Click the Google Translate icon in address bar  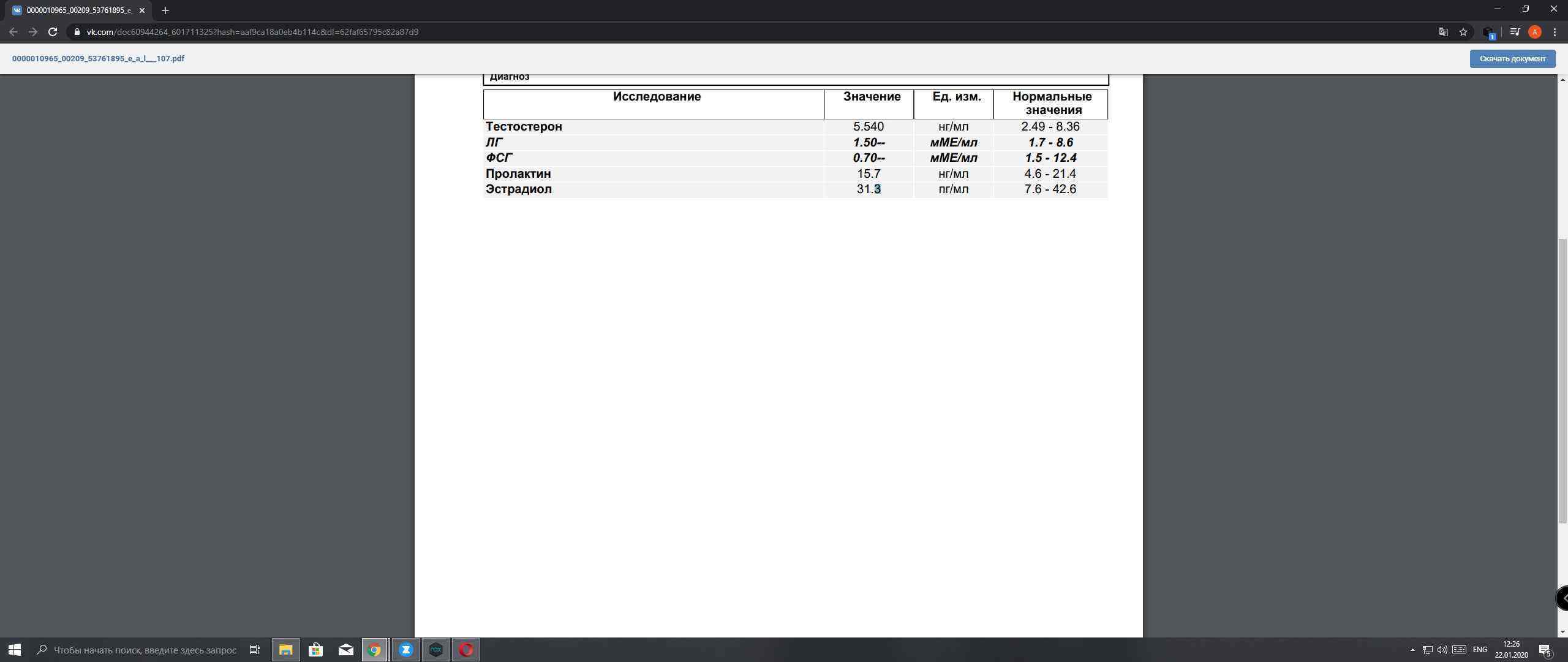(x=1443, y=32)
